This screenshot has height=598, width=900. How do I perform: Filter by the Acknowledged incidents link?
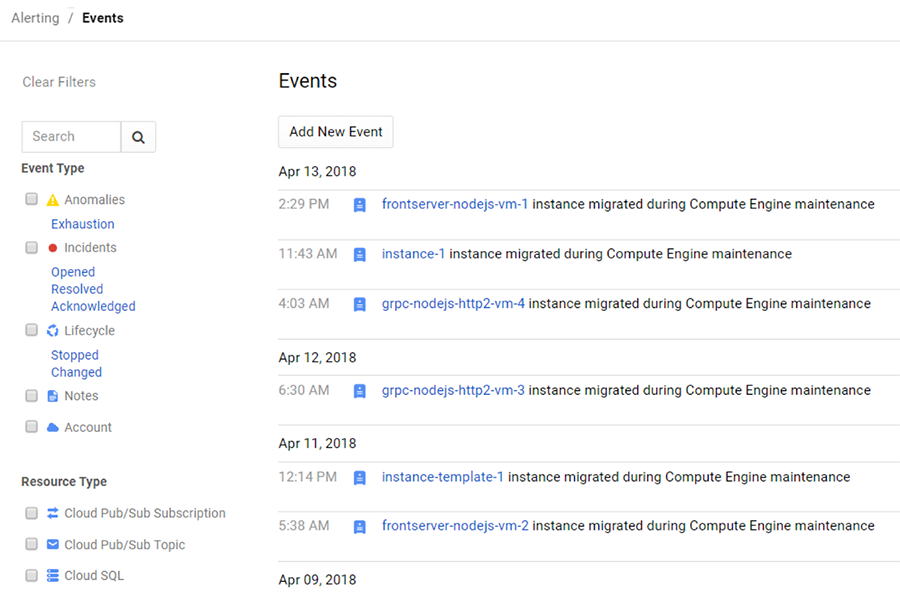(x=93, y=306)
